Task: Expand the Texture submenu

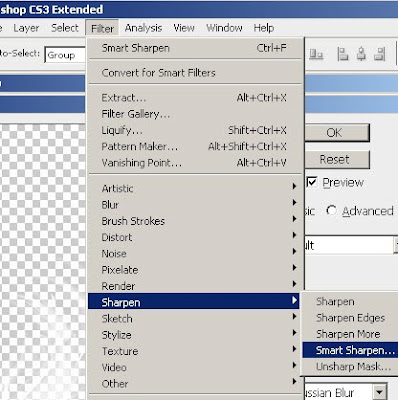Action: 194,351
